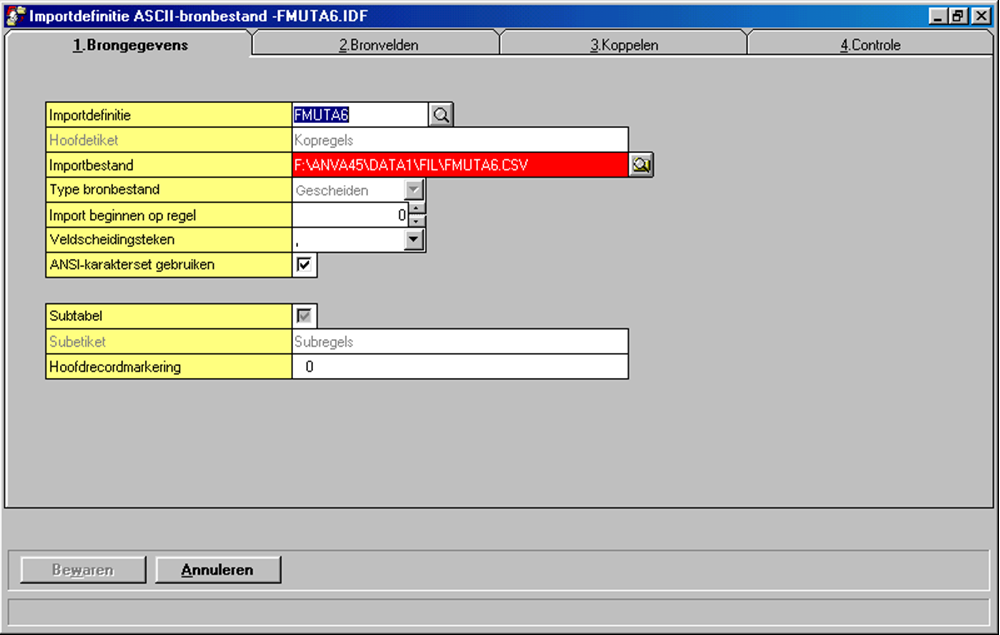Decrease the Import beginnen op regel value
The width and height of the screenshot is (1000, 635).
pos(417,221)
